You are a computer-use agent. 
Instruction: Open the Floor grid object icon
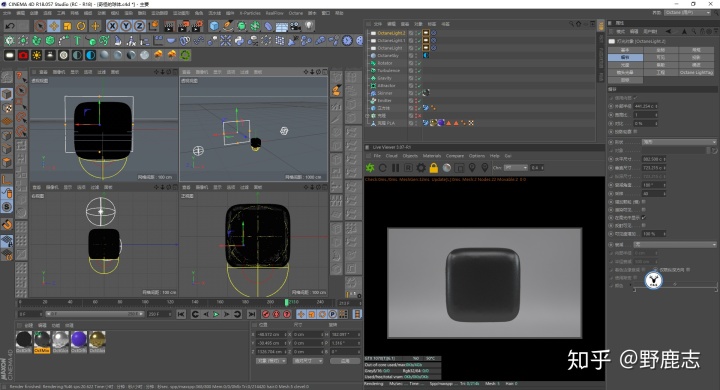point(282,26)
